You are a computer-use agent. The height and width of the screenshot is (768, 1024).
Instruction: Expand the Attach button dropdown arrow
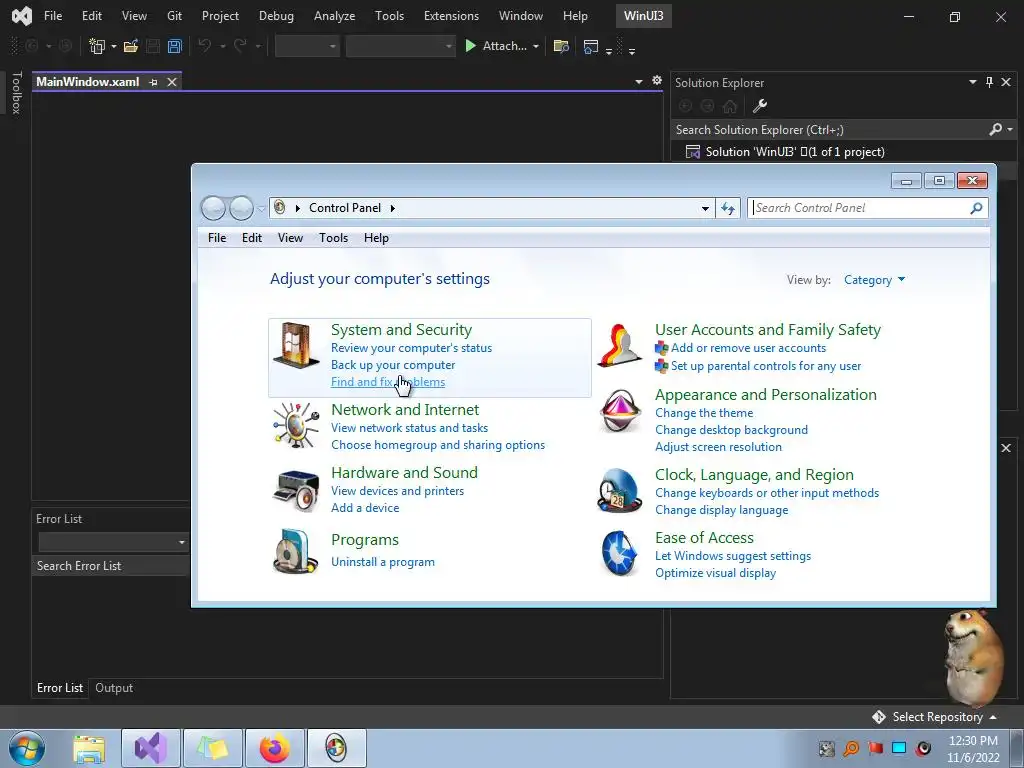tap(536, 46)
